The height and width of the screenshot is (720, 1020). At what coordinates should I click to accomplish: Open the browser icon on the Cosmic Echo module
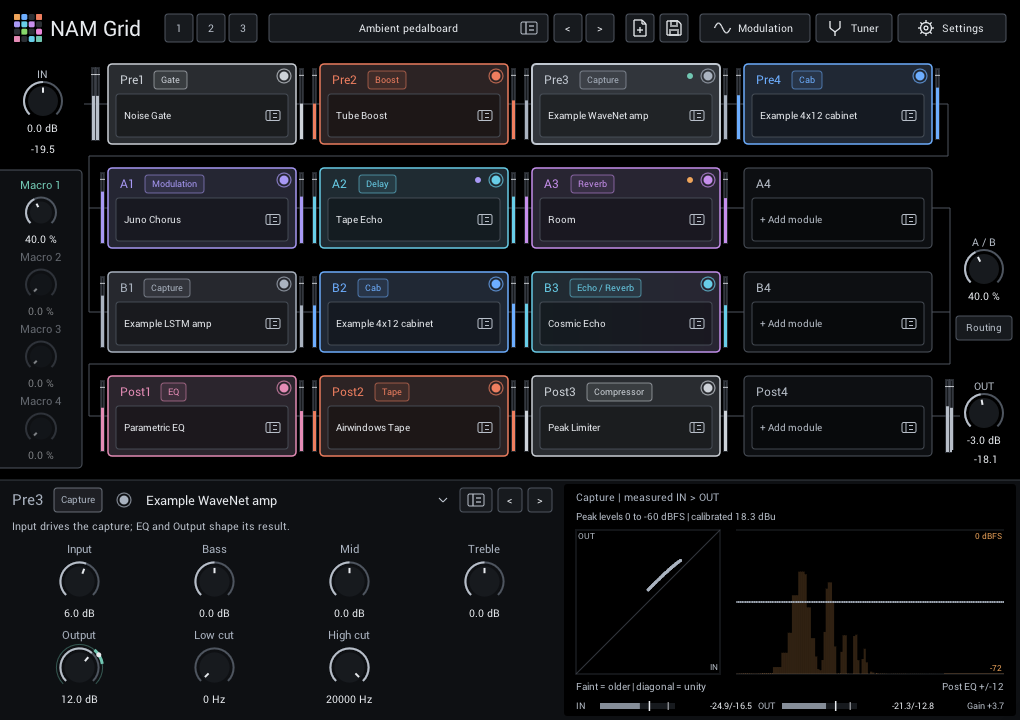click(x=697, y=323)
